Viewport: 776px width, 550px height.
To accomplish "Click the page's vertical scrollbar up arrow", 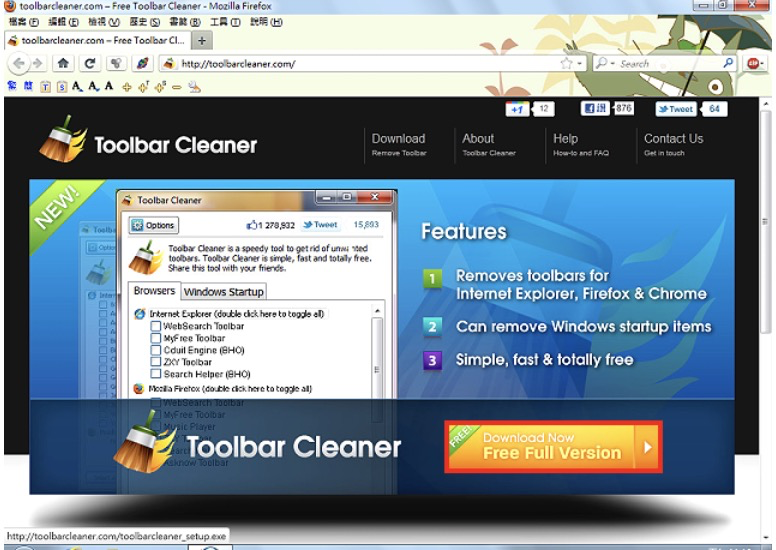I will [x=766, y=103].
